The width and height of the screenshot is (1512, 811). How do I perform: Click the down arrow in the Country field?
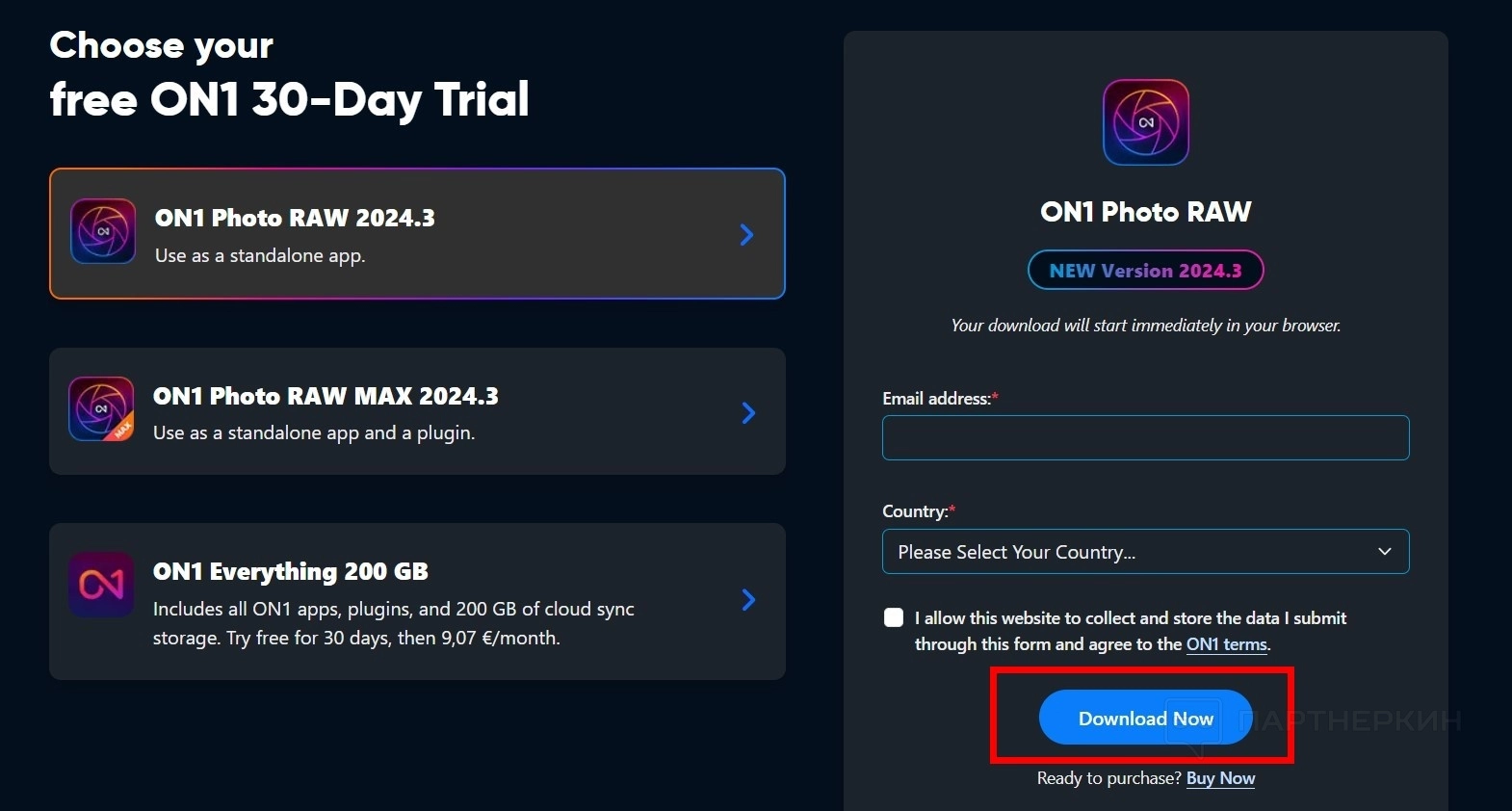point(1384,552)
